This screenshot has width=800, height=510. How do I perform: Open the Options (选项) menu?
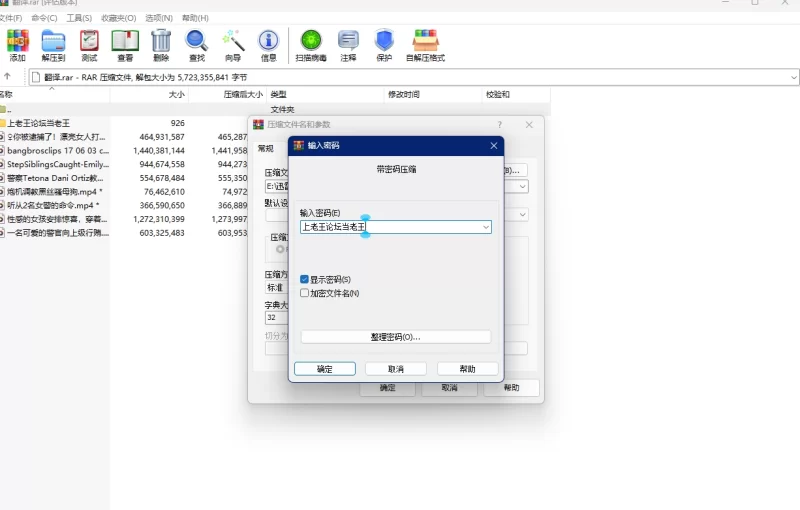(158, 18)
